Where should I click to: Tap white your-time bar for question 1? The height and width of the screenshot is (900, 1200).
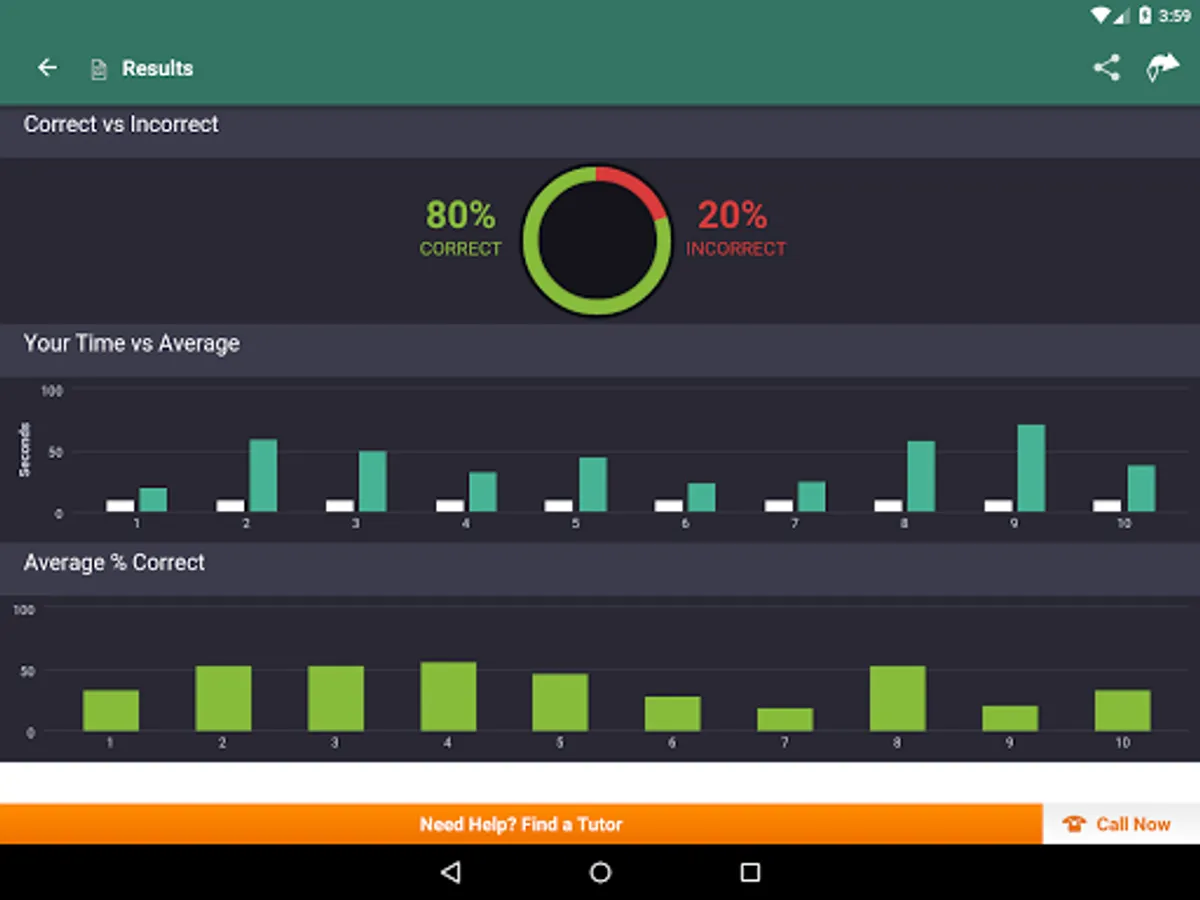(120, 506)
